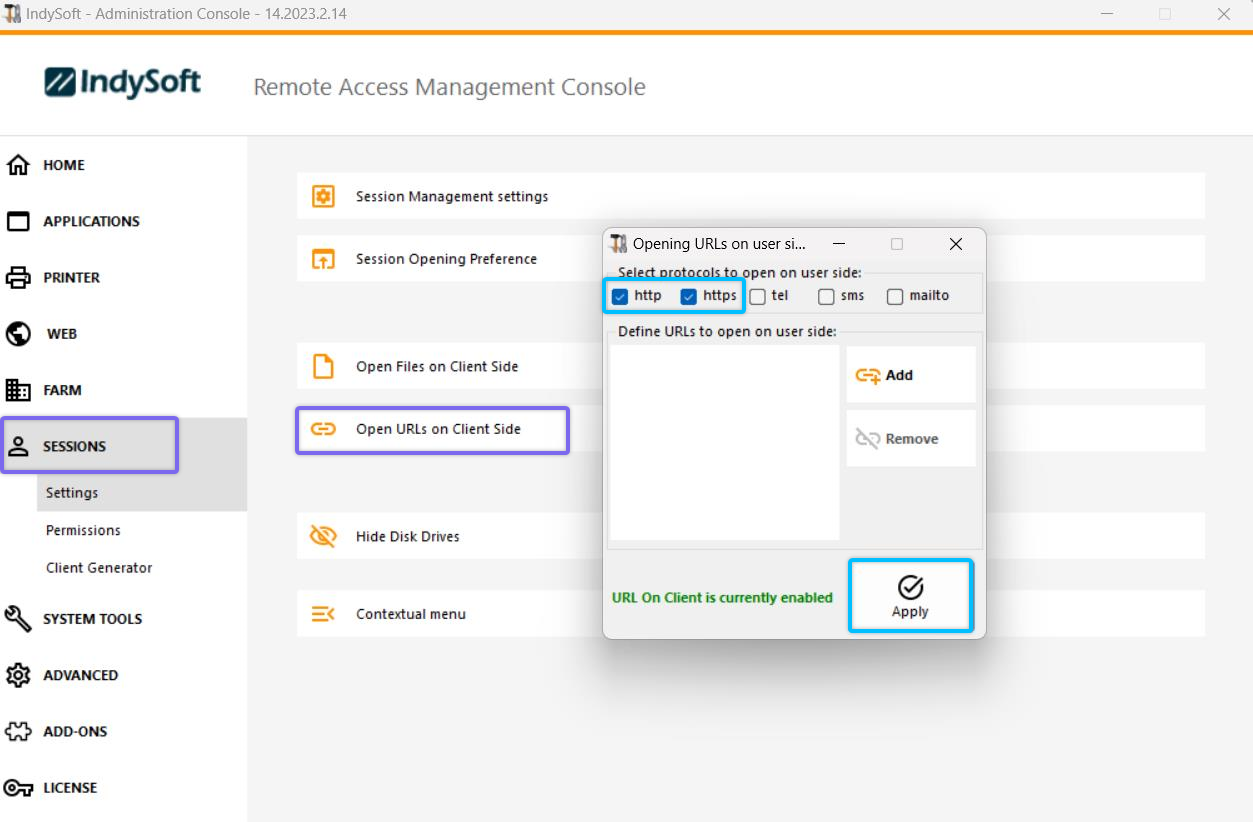The width and height of the screenshot is (1253, 822).
Task: Check the mailto protocol checkbox
Action: click(x=895, y=296)
